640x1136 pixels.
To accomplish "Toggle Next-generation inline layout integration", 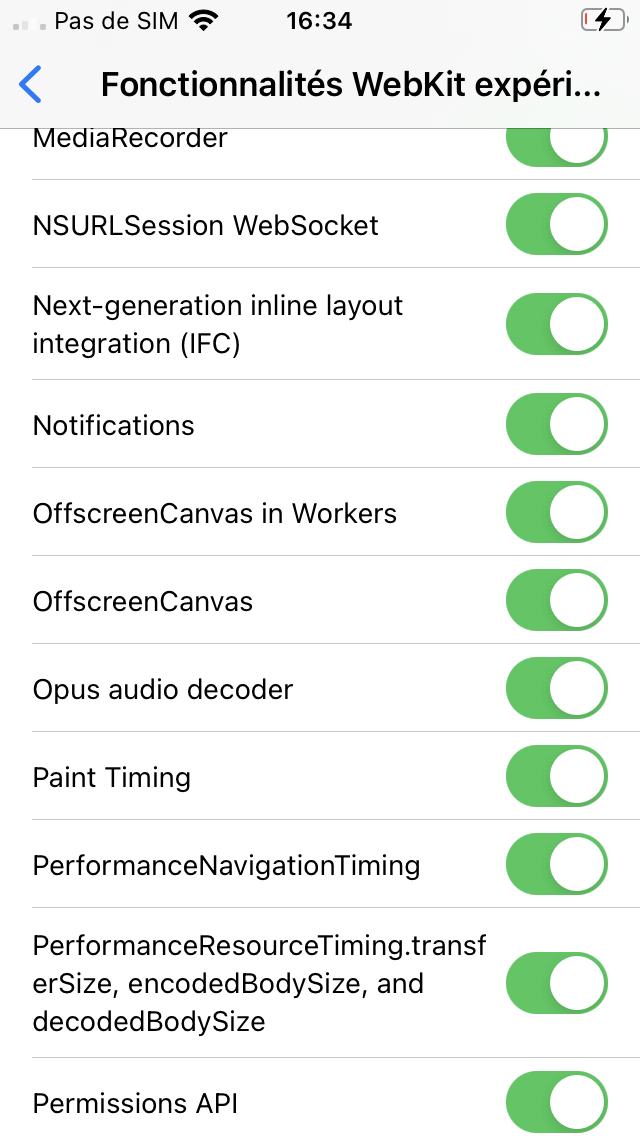I will (557, 324).
